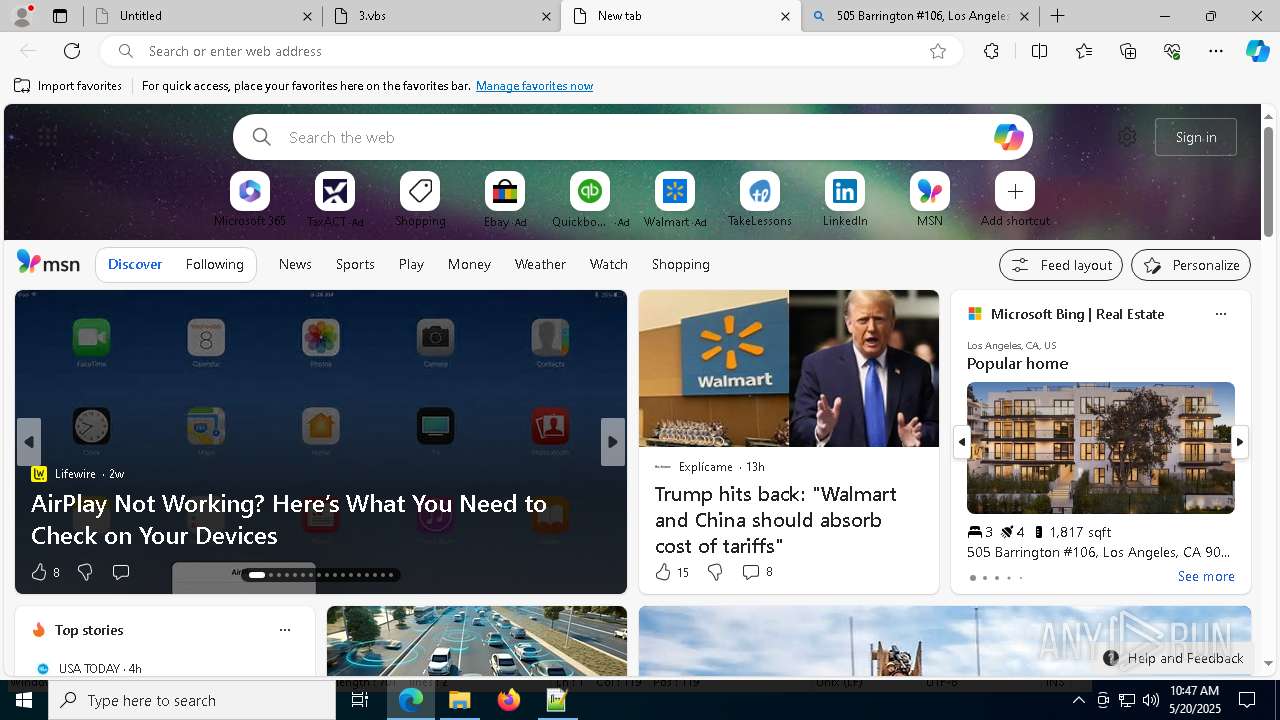The width and height of the screenshot is (1280, 720).
Task: Click Manage favorites now link
Action: pyautogui.click(x=534, y=86)
